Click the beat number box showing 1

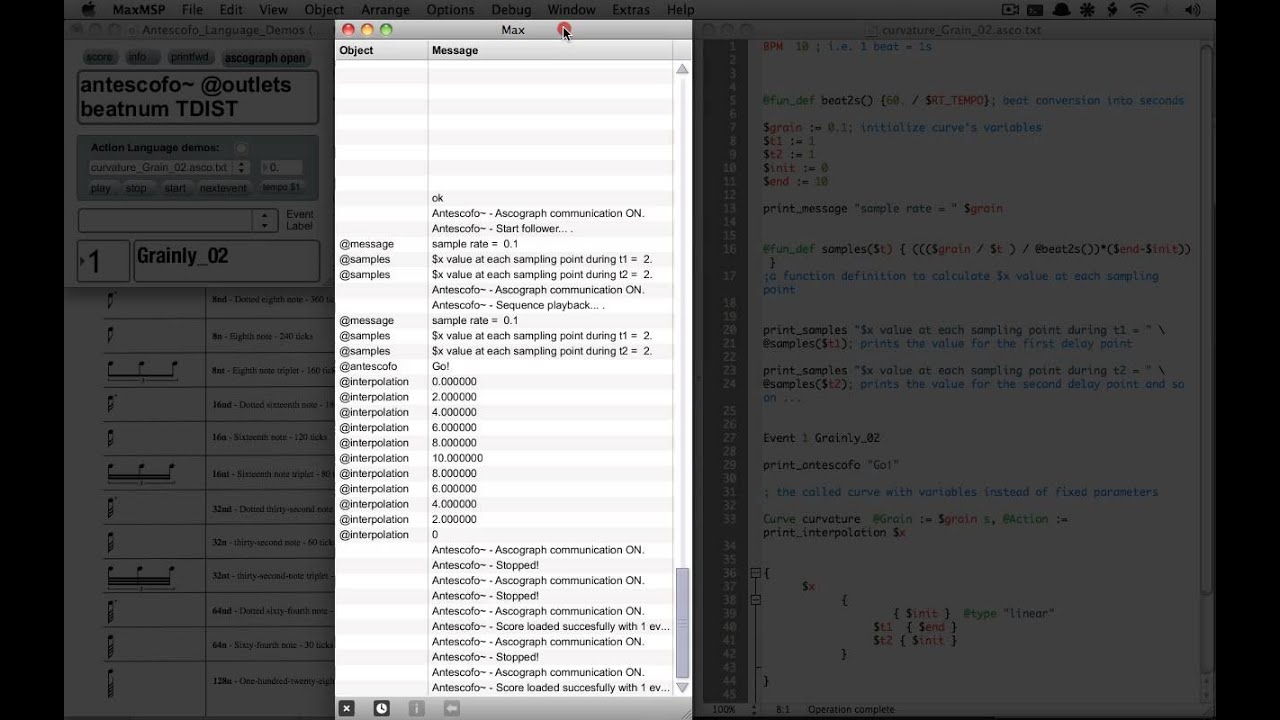pyautogui.click(x=103, y=262)
